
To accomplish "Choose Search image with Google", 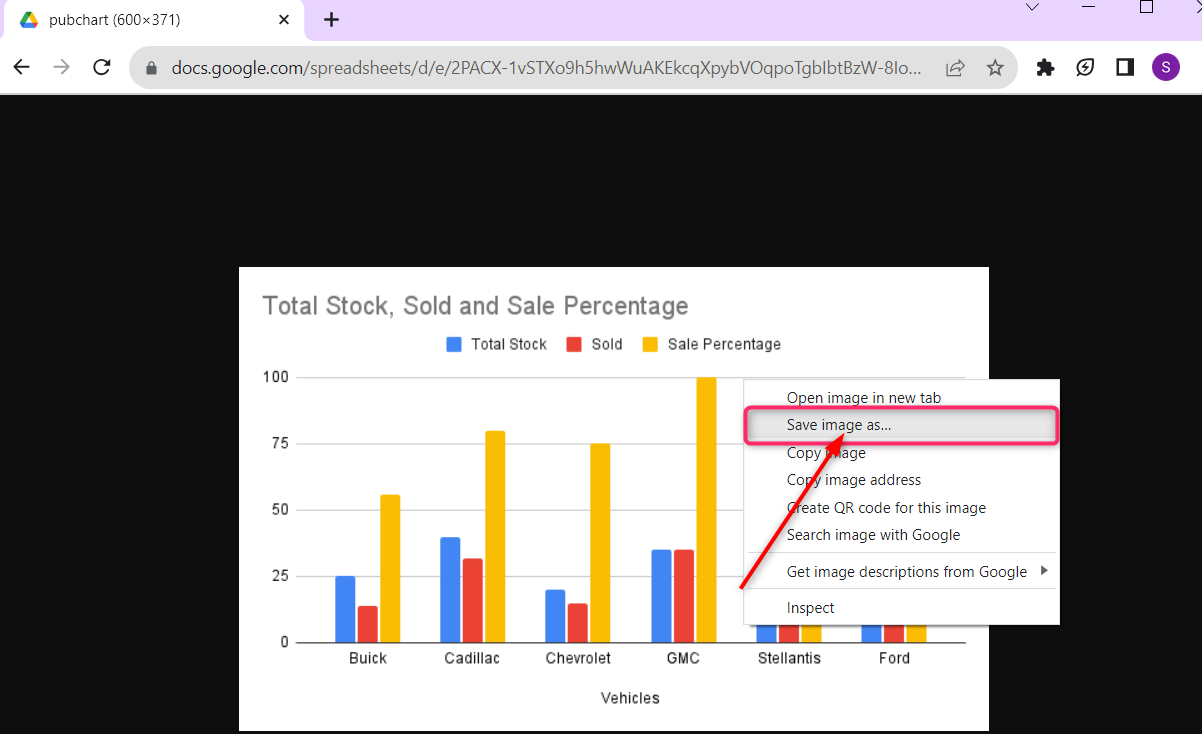I will coord(873,535).
